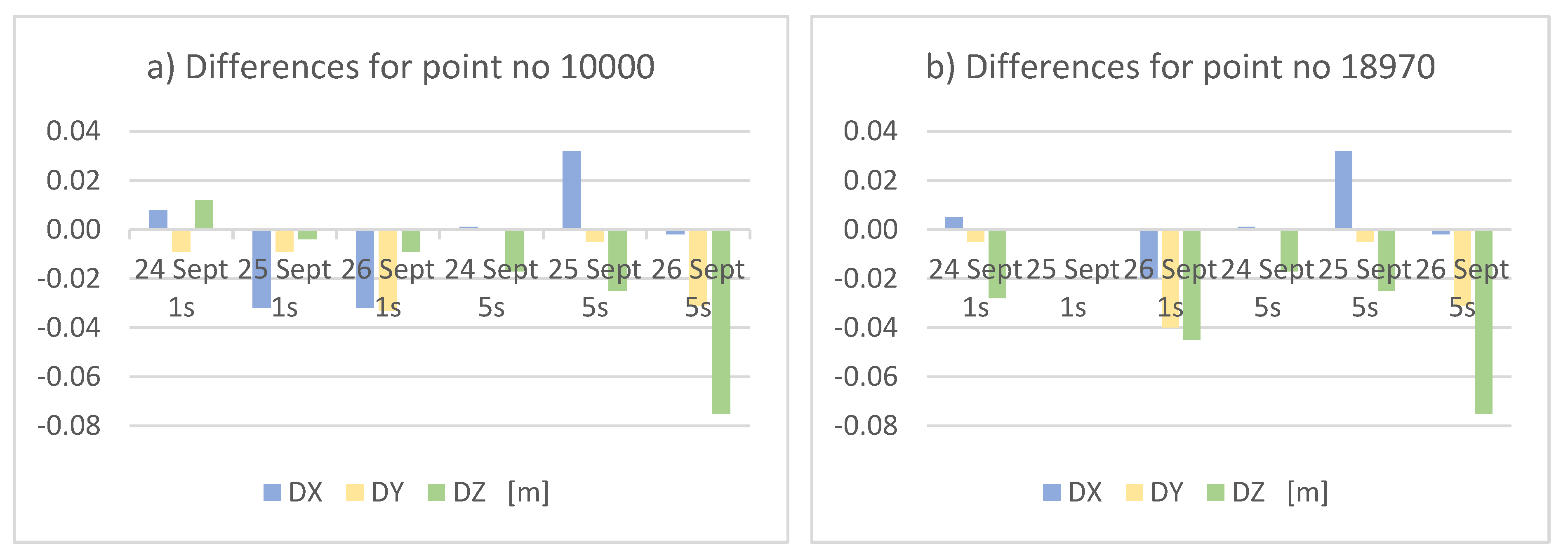Click the '24 Sept 1s' label in chart a
The height and width of the screenshot is (560, 1568).
pyautogui.click(x=181, y=288)
